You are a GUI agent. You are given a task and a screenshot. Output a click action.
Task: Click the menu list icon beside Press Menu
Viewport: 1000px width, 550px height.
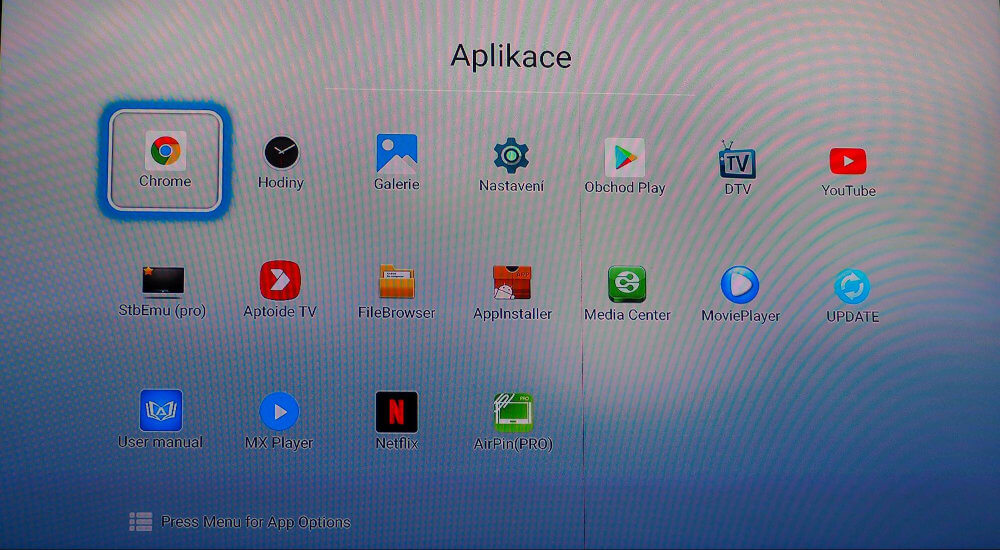[x=141, y=521]
